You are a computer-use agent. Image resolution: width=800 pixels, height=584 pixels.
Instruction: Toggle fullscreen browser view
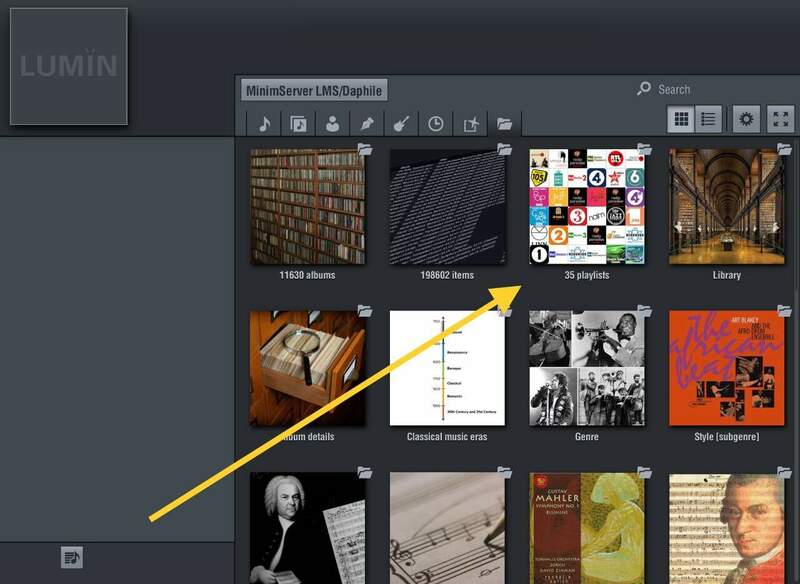(x=781, y=119)
